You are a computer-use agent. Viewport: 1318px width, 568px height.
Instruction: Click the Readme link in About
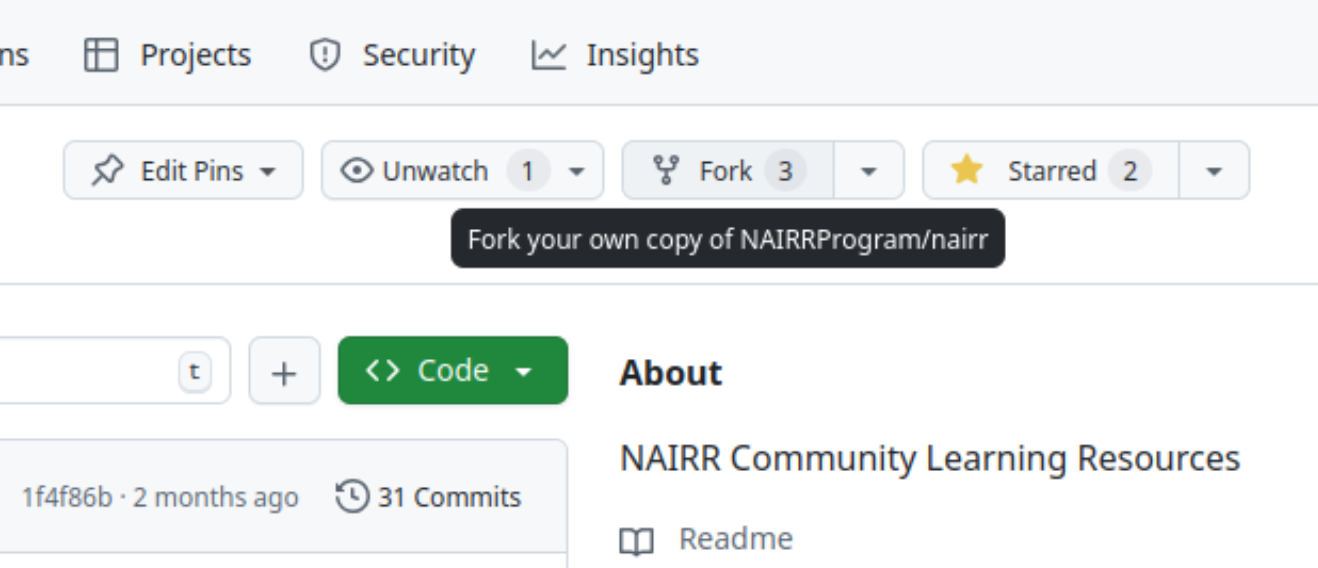[x=735, y=539]
